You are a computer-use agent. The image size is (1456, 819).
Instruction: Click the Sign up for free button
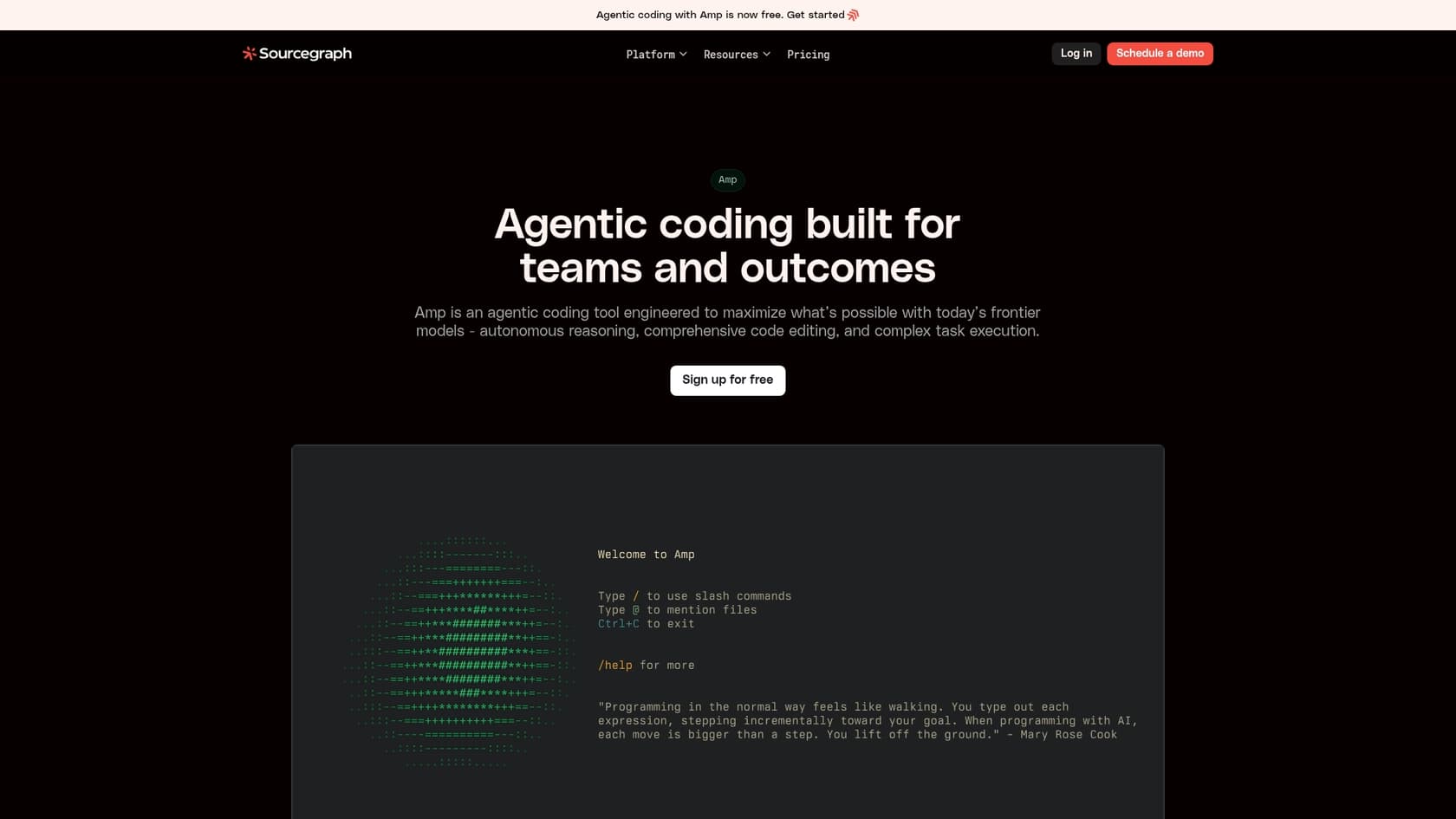click(x=727, y=380)
